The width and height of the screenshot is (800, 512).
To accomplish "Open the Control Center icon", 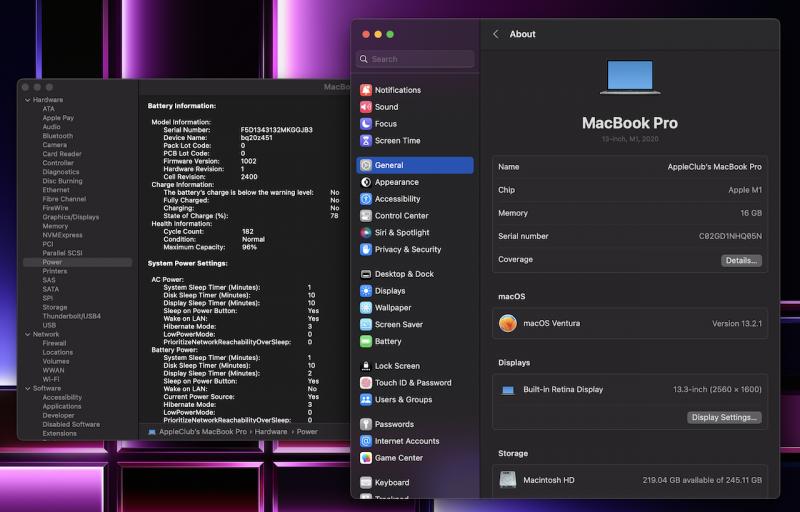I will [x=365, y=216].
